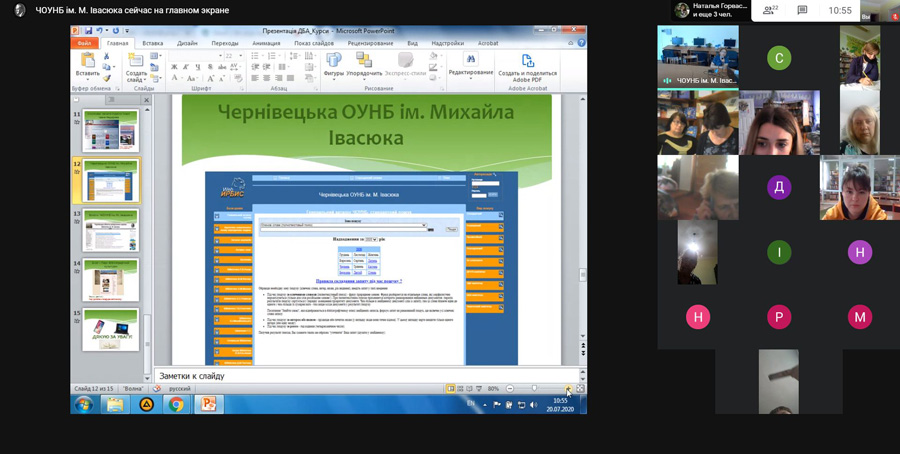
Task: Close the slides thumbnail pane
Action: [146, 100]
